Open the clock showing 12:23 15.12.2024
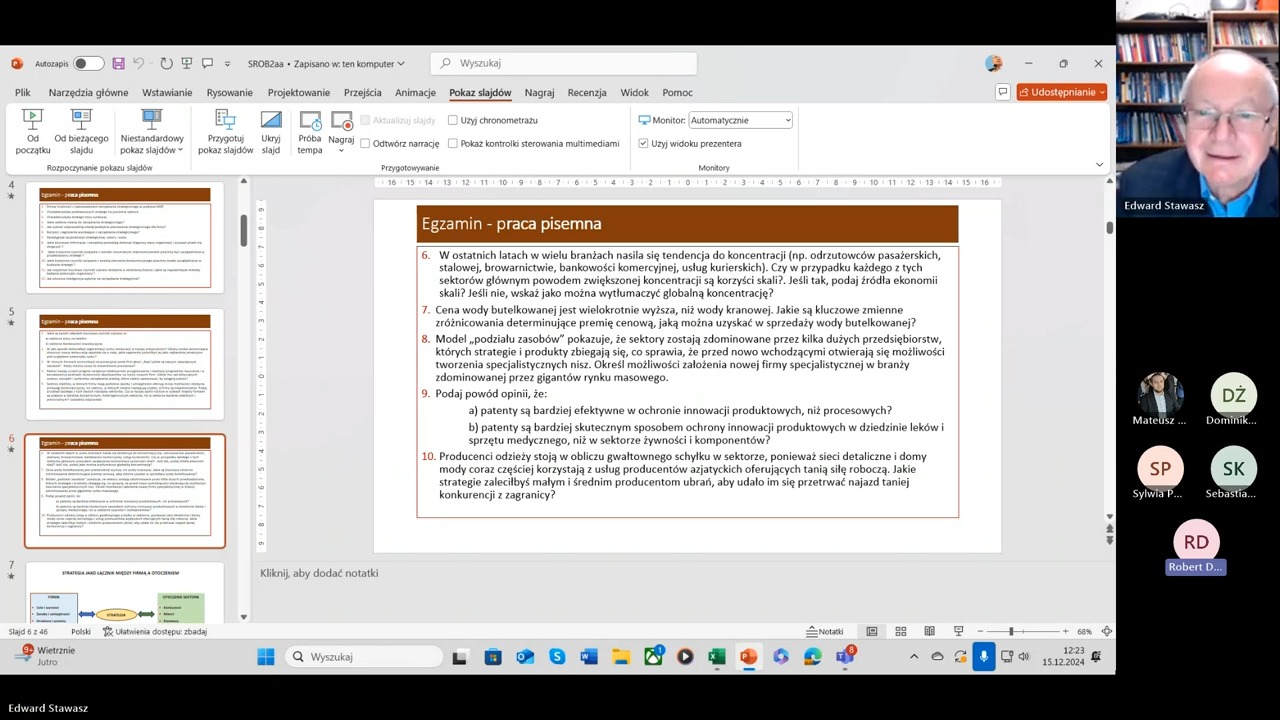The image size is (1280, 720). click(x=1063, y=657)
